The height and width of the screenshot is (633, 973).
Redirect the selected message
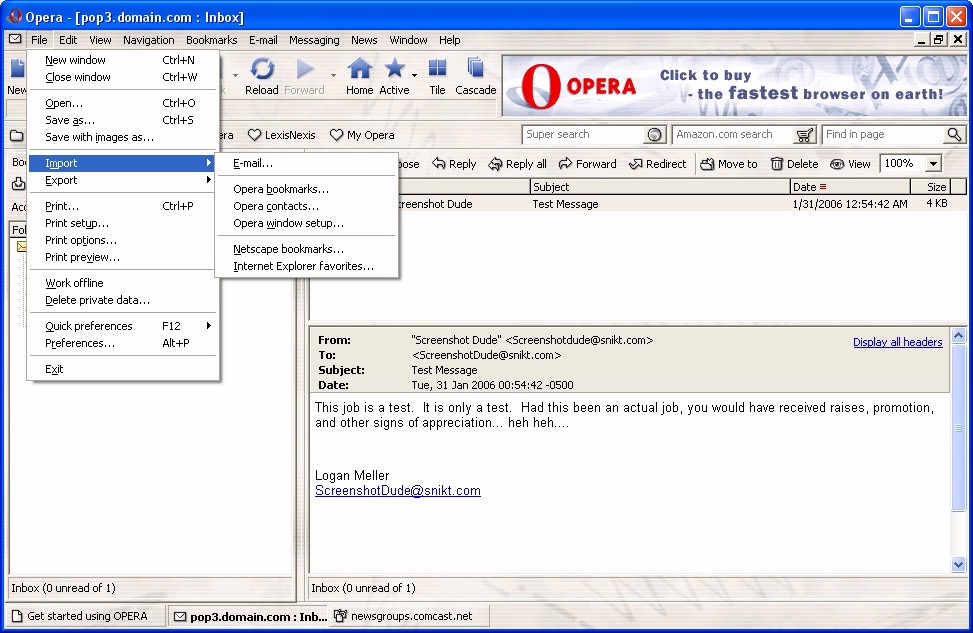click(657, 164)
